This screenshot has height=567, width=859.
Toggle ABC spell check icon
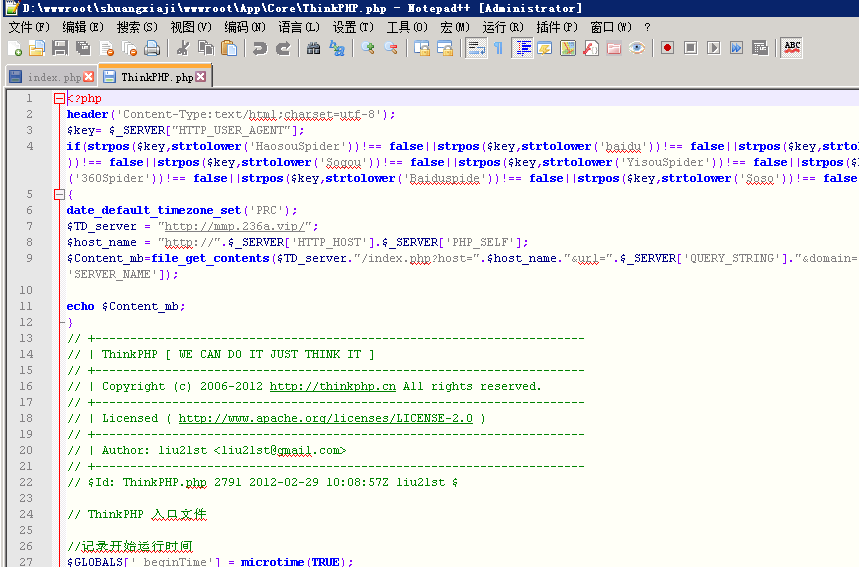tap(792, 47)
